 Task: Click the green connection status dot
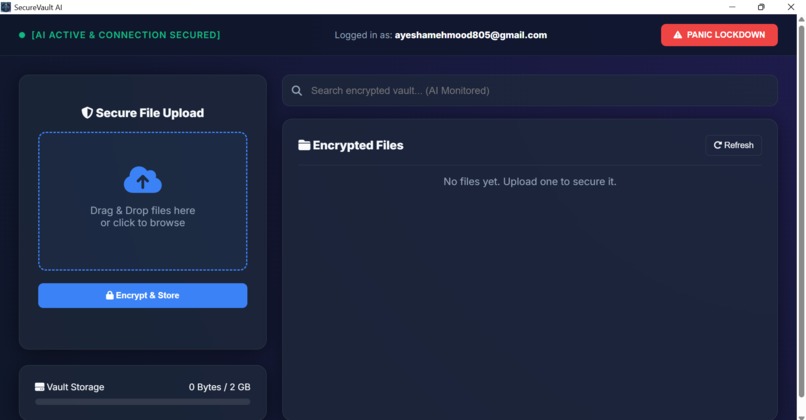[22, 35]
